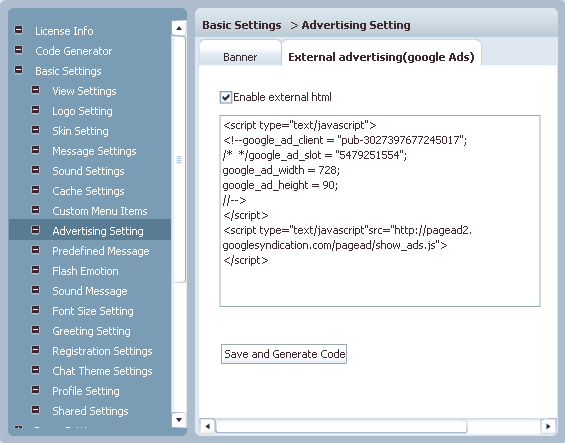The width and height of the screenshot is (565, 443).
Task: Click Basic Settings in breadcrumb header
Action: 241,25
